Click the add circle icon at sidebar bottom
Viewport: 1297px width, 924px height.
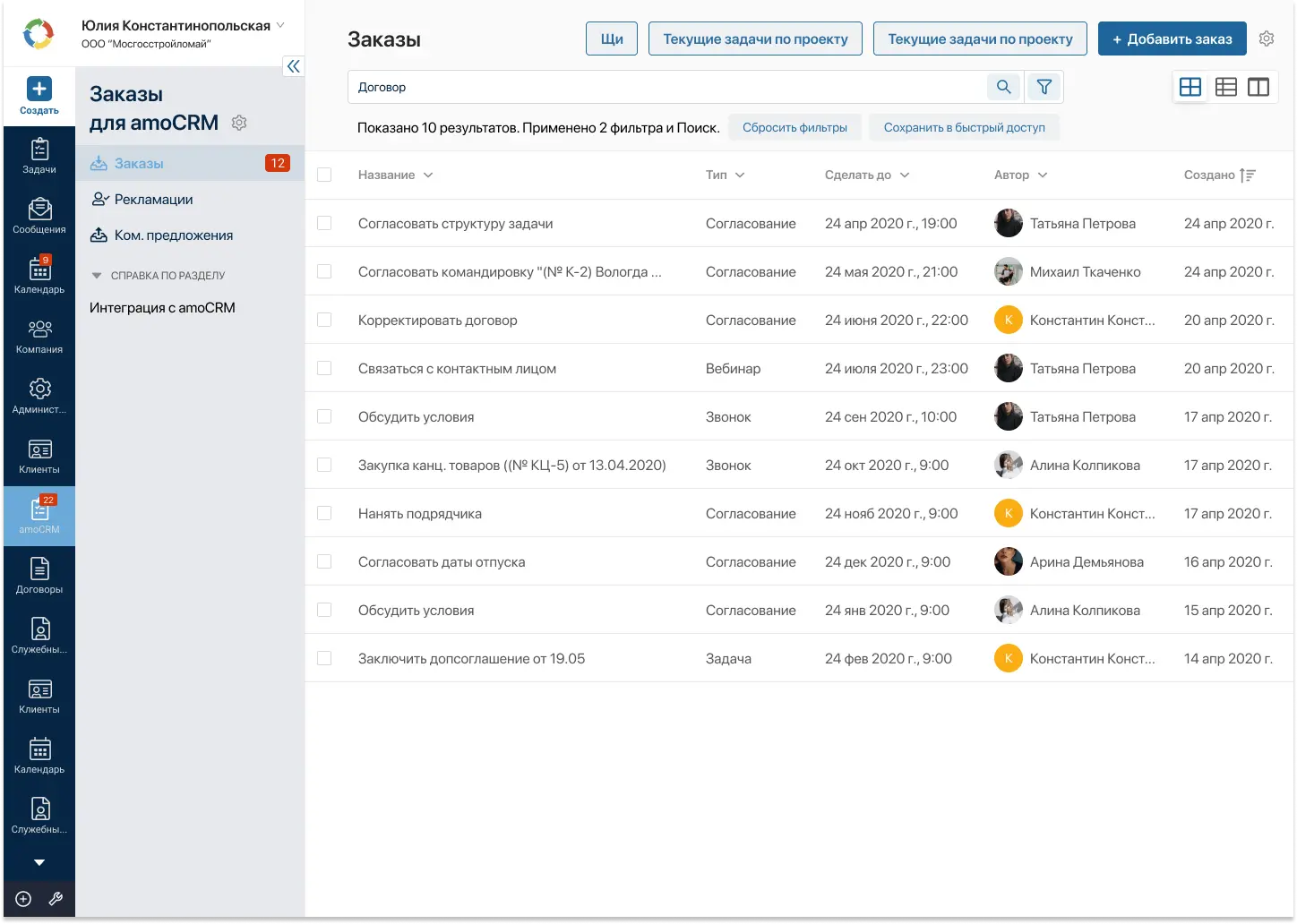pyautogui.click(x=23, y=899)
